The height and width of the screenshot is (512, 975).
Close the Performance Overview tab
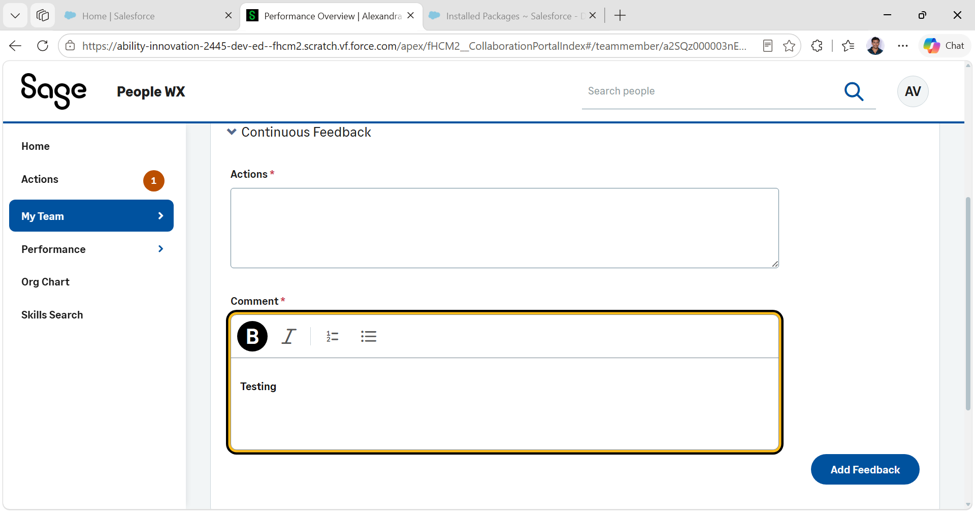410,16
